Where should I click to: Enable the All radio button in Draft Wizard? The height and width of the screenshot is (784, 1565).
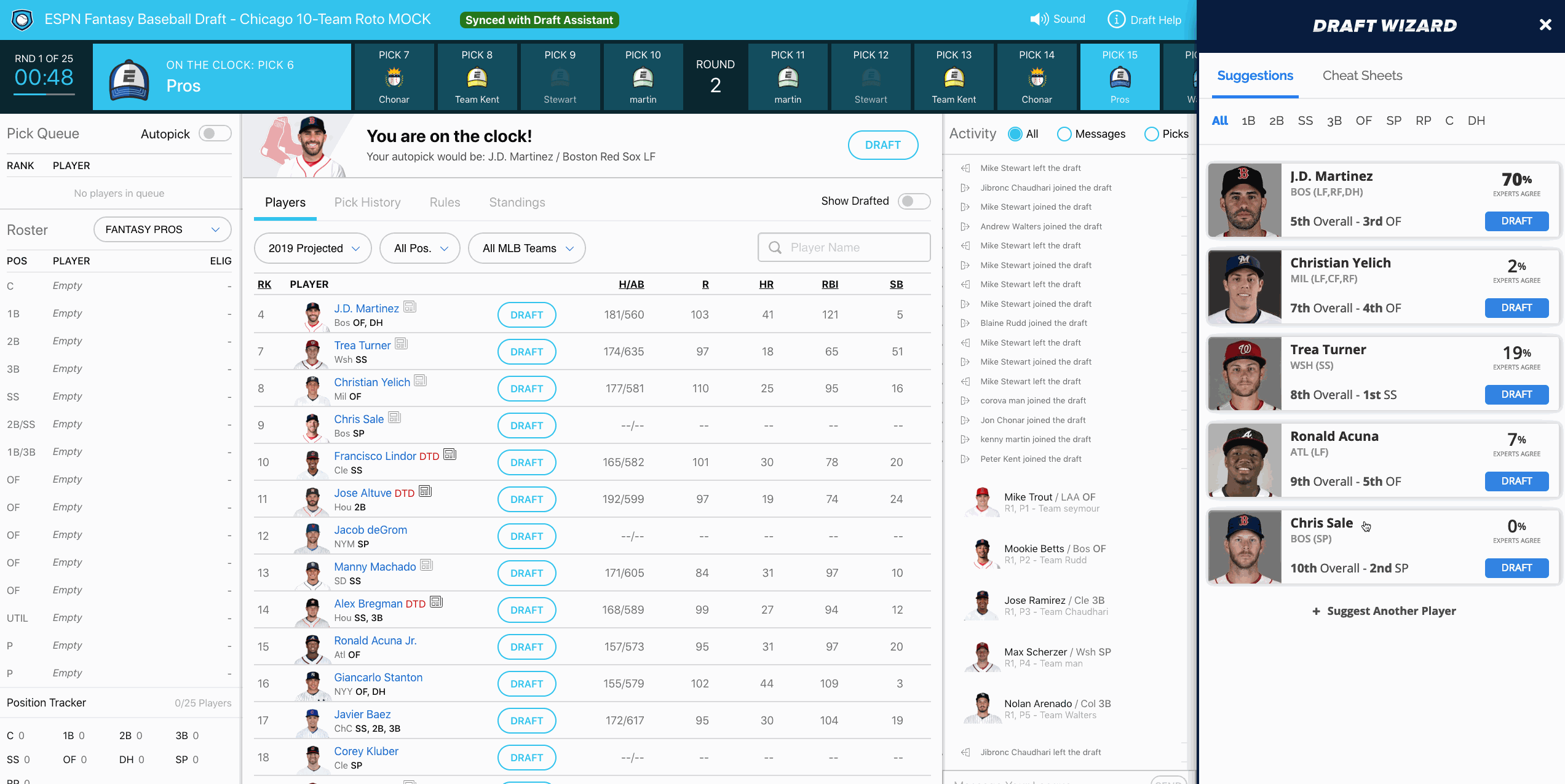coord(1218,119)
